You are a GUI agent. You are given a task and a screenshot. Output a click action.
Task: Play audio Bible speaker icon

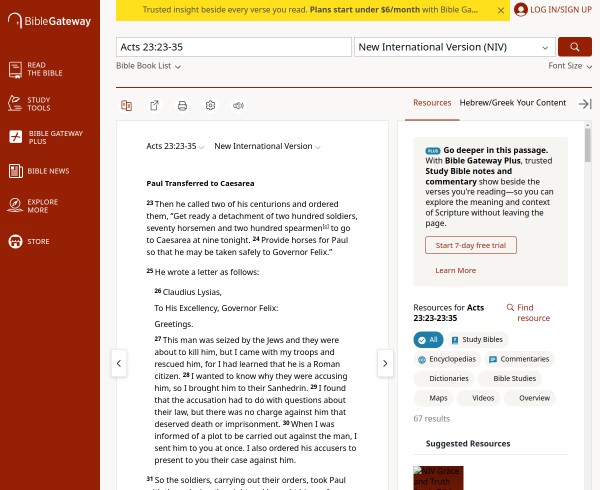point(238,106)
